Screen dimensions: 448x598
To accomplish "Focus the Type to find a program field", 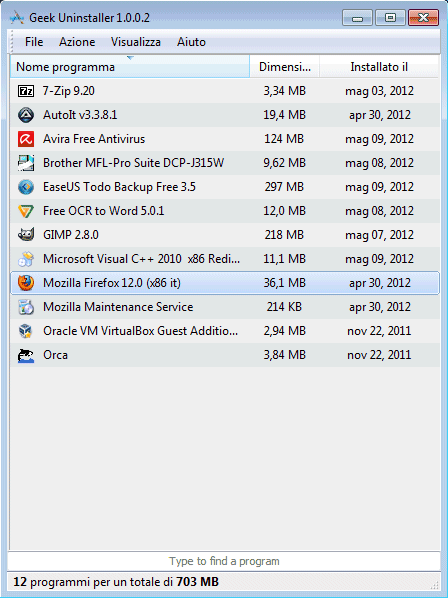I will tap(224, 561).
